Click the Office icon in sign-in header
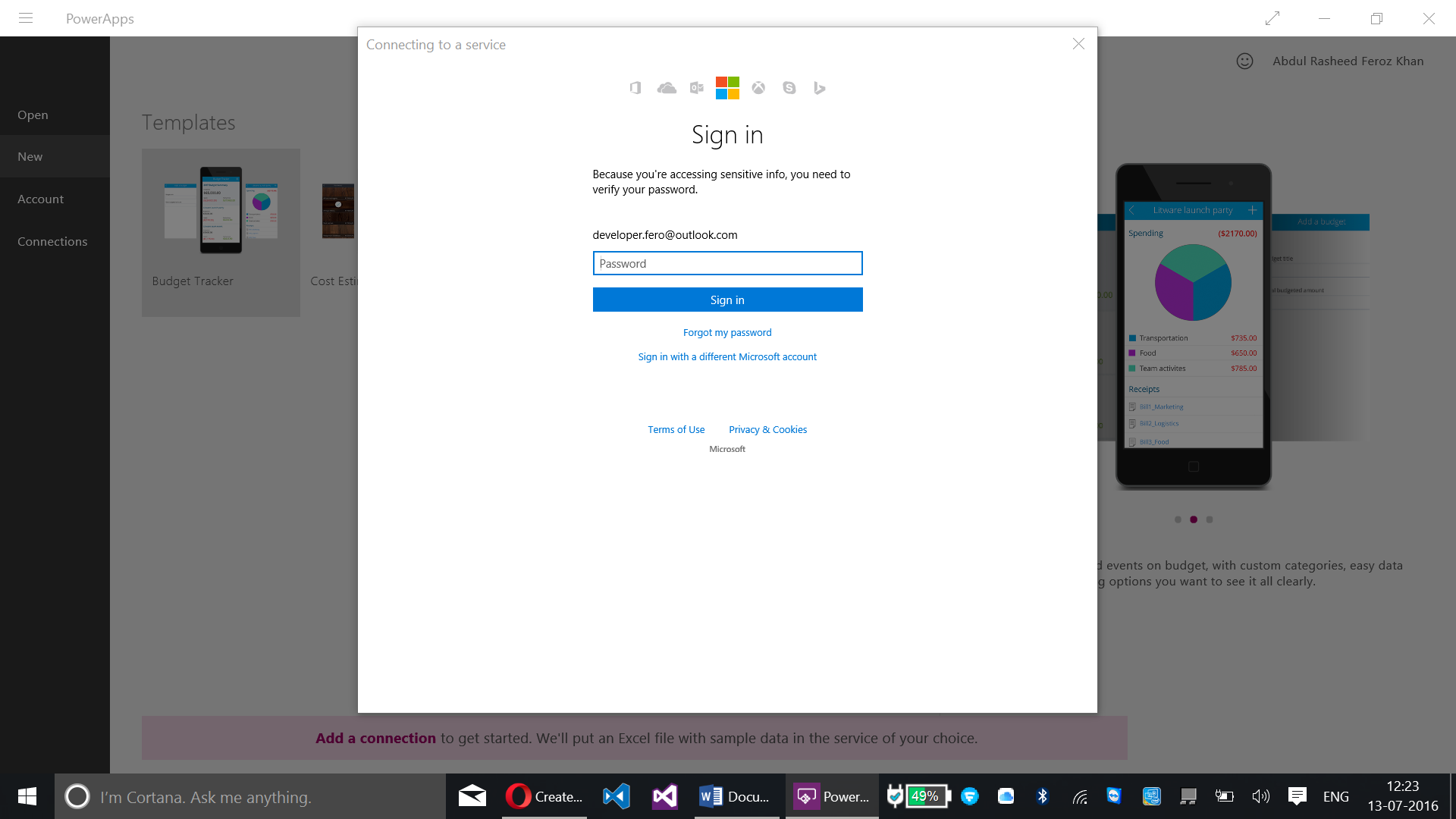Image resolution: width=1456 pixels, height=819 pixels. [x=635, y=88]
